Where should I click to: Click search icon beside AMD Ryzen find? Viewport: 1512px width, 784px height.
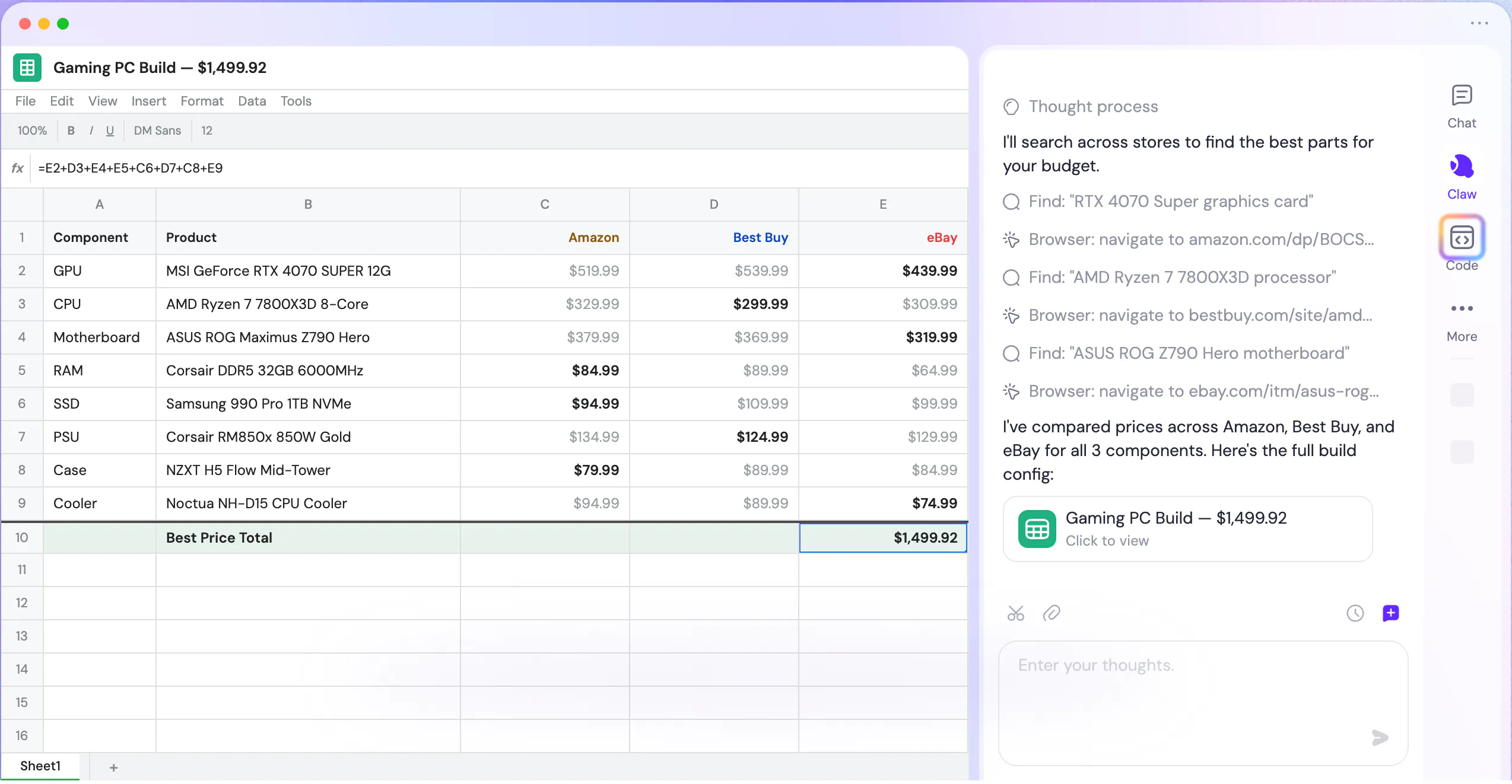(x=1011, y=278)
